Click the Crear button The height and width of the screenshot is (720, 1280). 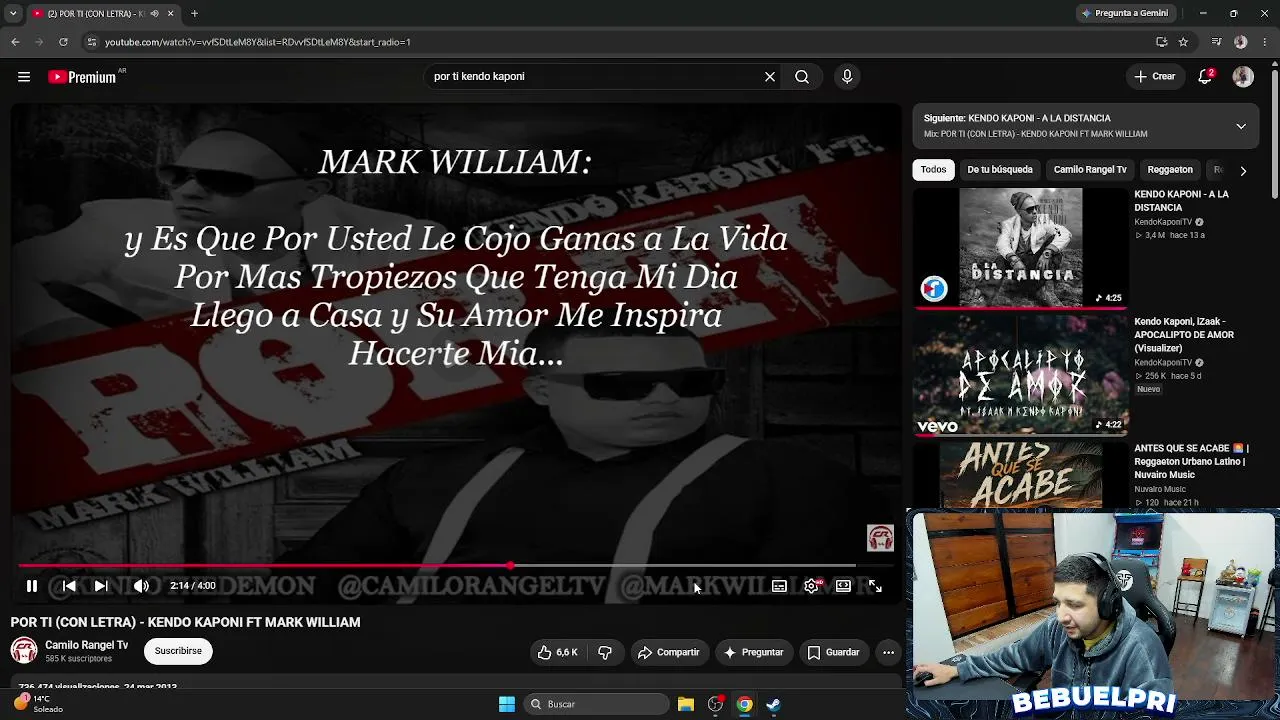[x=1155, y=76]
